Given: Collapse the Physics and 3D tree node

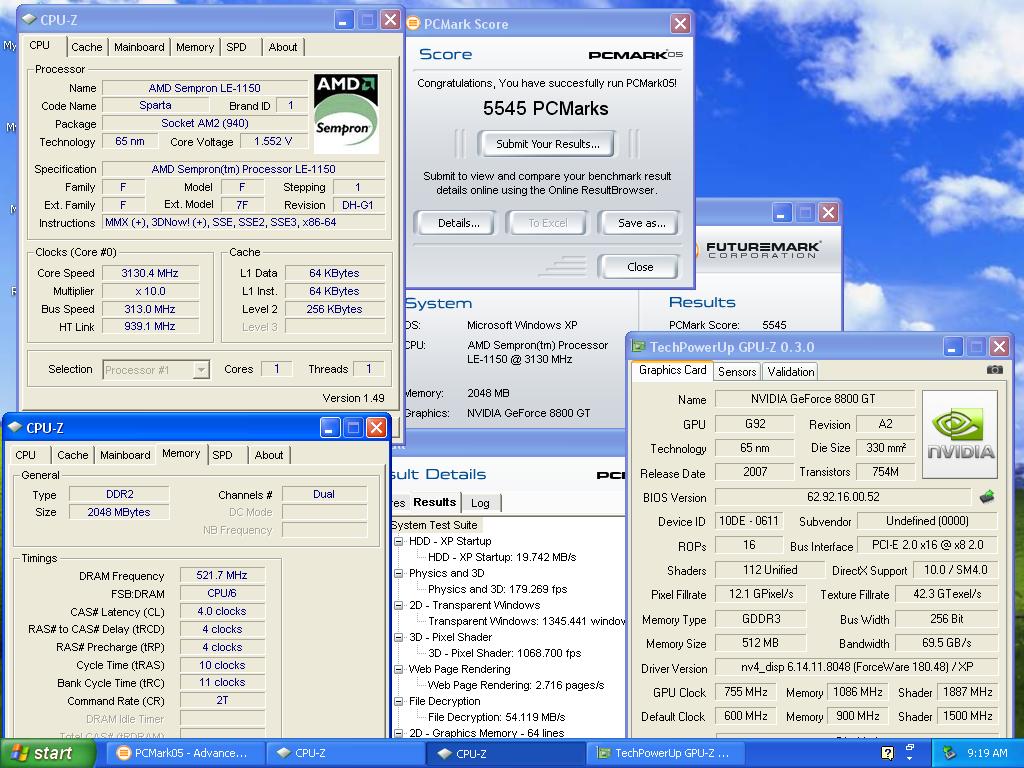Looking at the screenshot, I should (398, 573).
